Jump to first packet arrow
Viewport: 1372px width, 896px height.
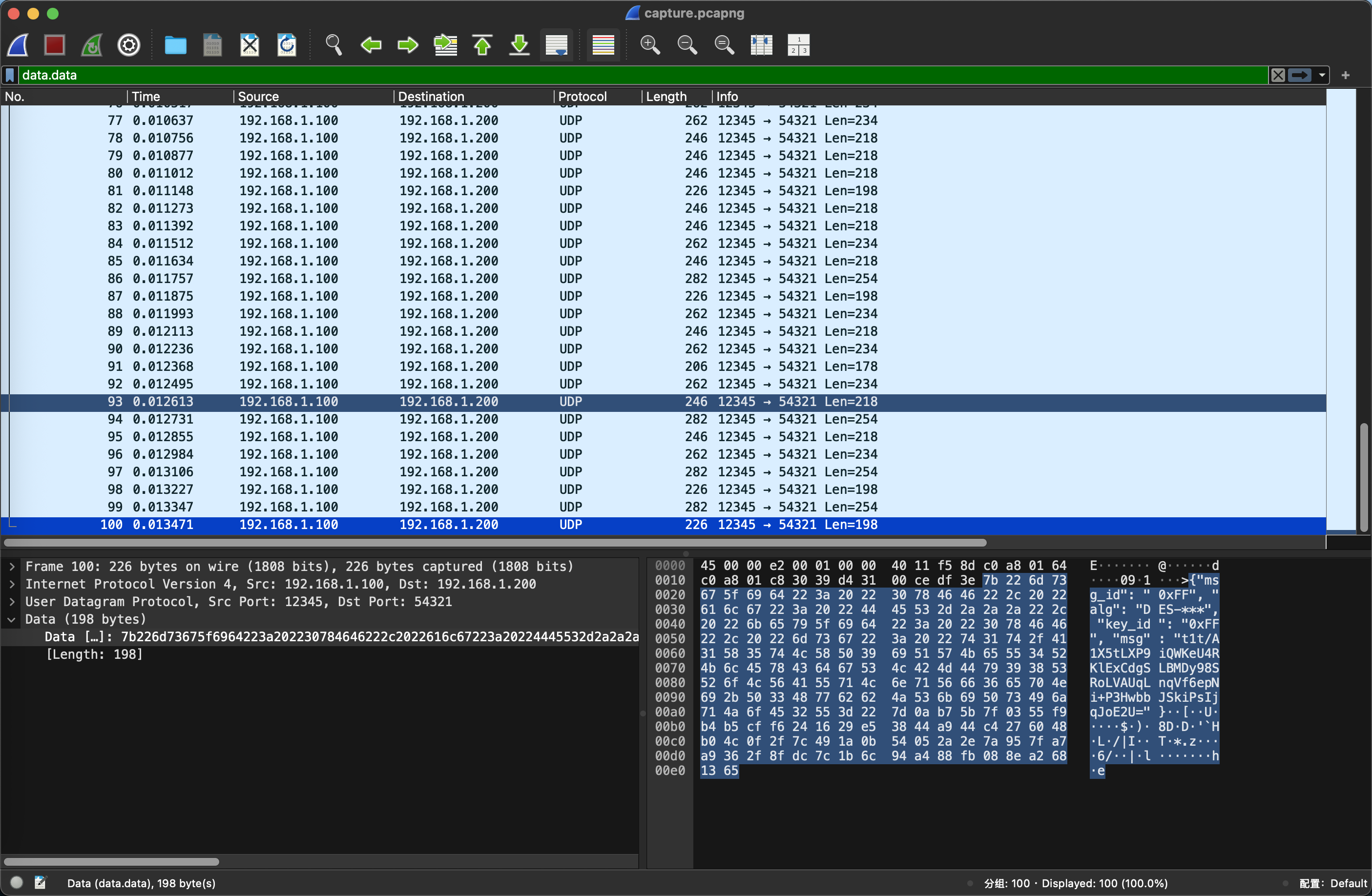click(482, 45)
